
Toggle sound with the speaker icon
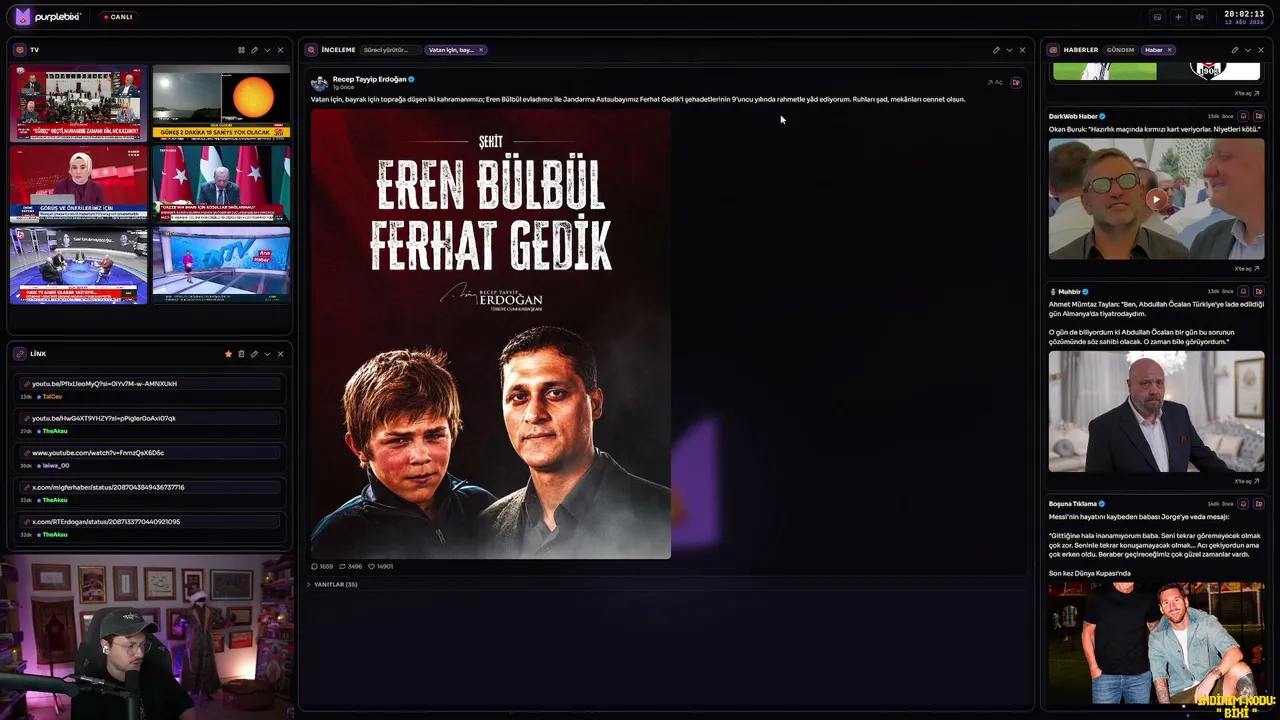click(x=1199, y=17)
